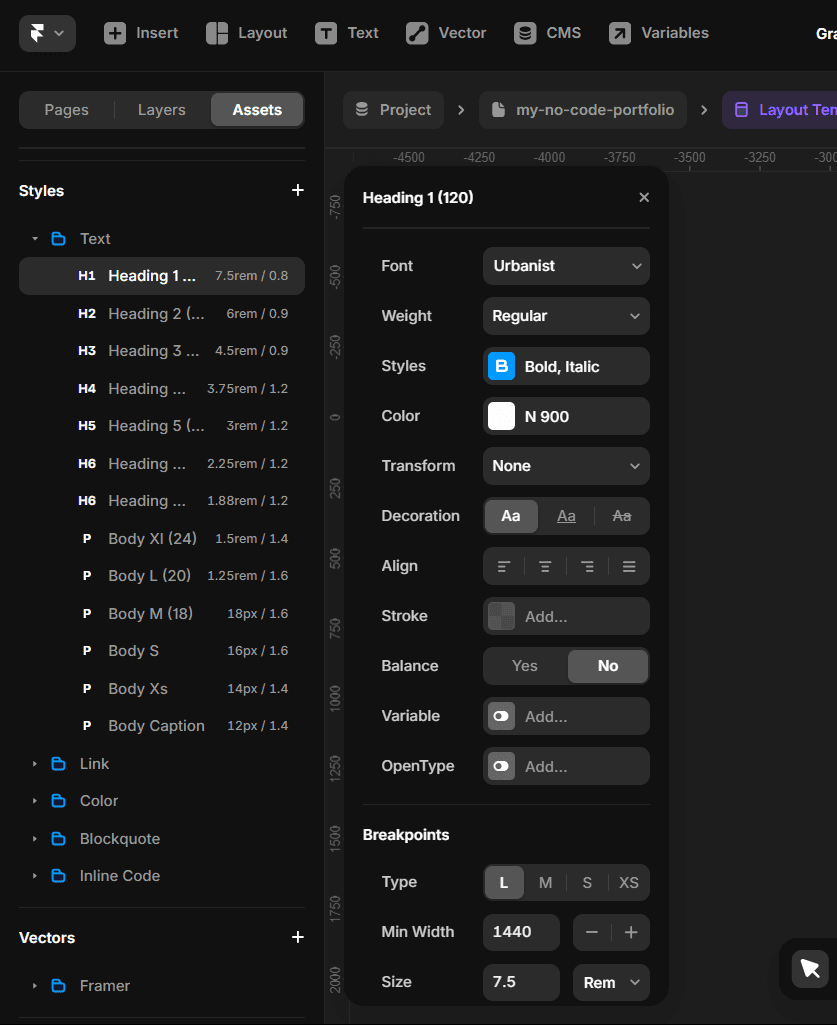The width and height of the screenshot is (837, 1025).
Task: Enable underline decoration
Action: [566, 516]
